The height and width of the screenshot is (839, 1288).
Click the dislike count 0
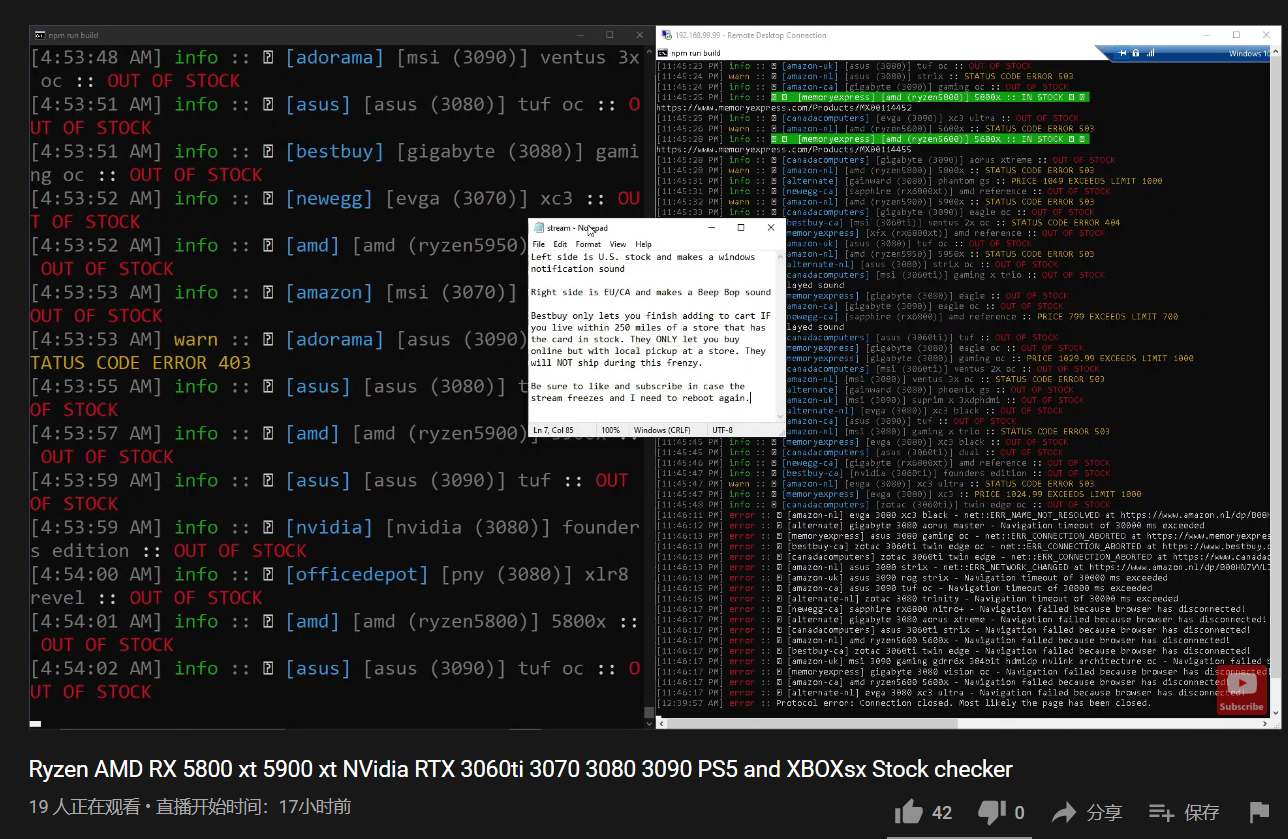point(1019,813)
